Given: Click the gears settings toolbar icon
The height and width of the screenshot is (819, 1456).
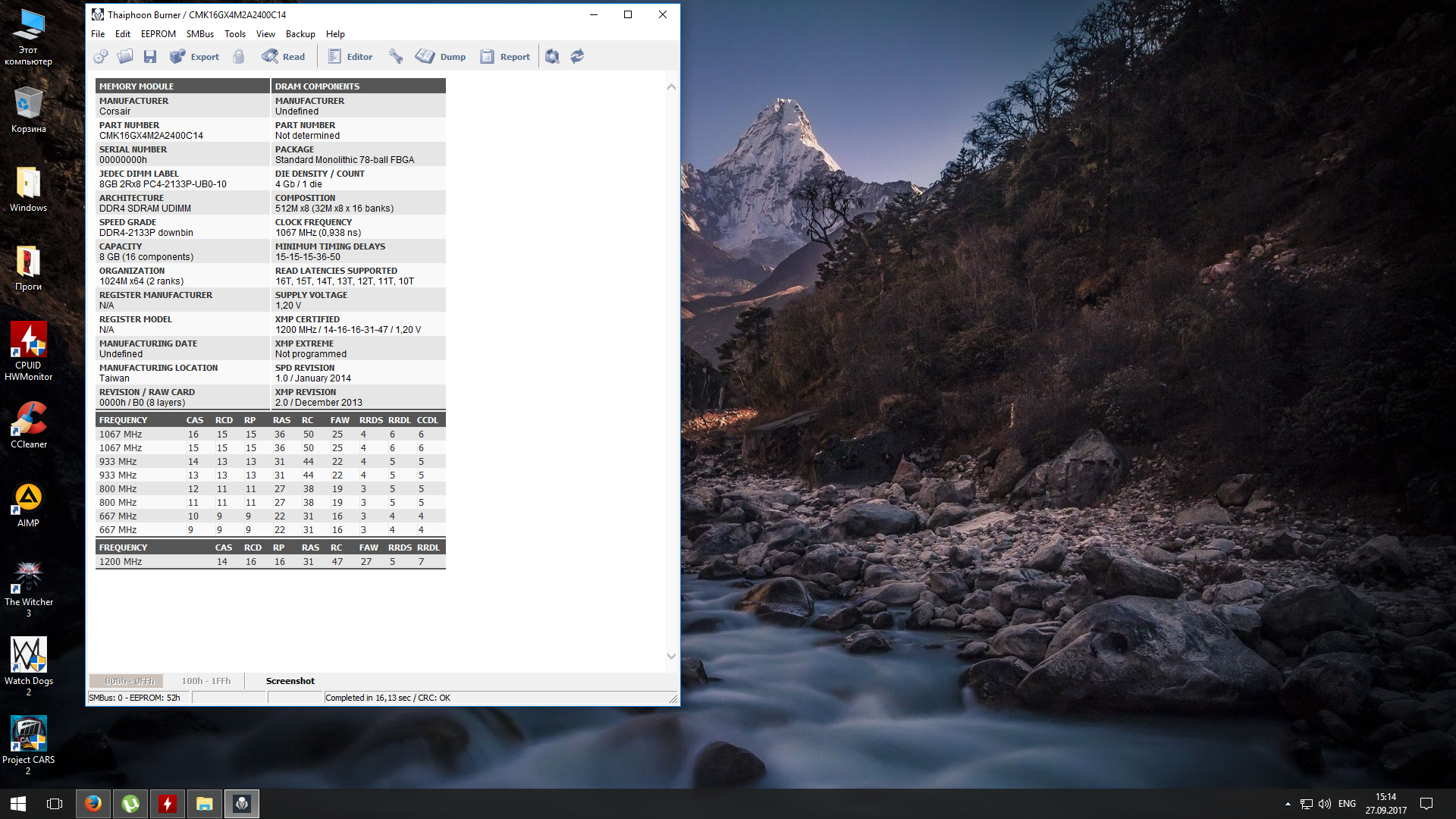Looking at the screenshot, I should point(101,57).
